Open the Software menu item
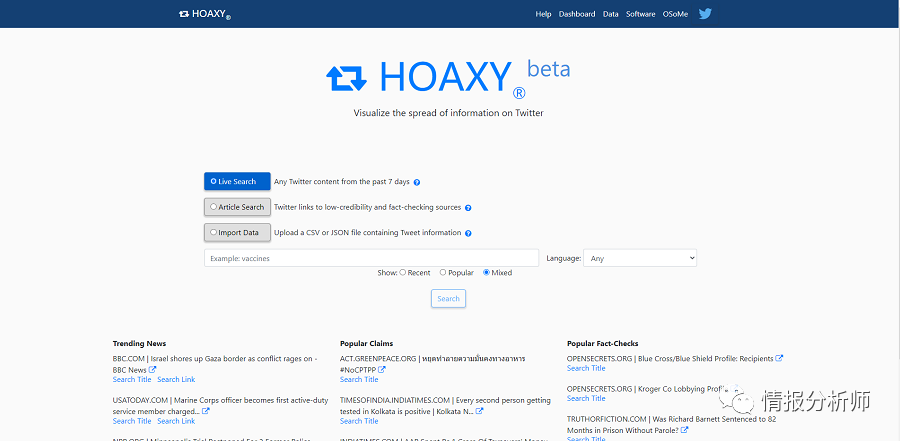900x441 pixels. 641,14
